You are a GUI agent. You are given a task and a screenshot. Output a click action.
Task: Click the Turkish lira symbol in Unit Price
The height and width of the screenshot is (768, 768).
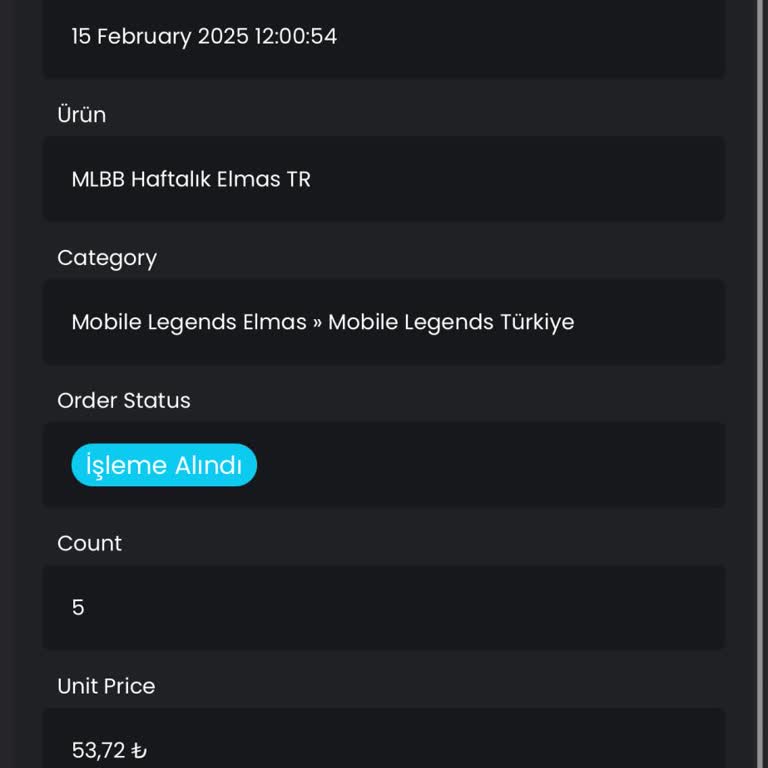pos(139,751)
